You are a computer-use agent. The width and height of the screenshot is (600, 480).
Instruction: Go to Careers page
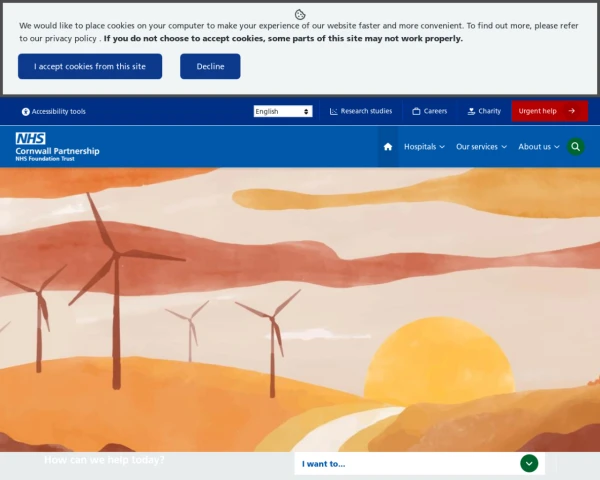pyautogui.click(x=429, y=111)
